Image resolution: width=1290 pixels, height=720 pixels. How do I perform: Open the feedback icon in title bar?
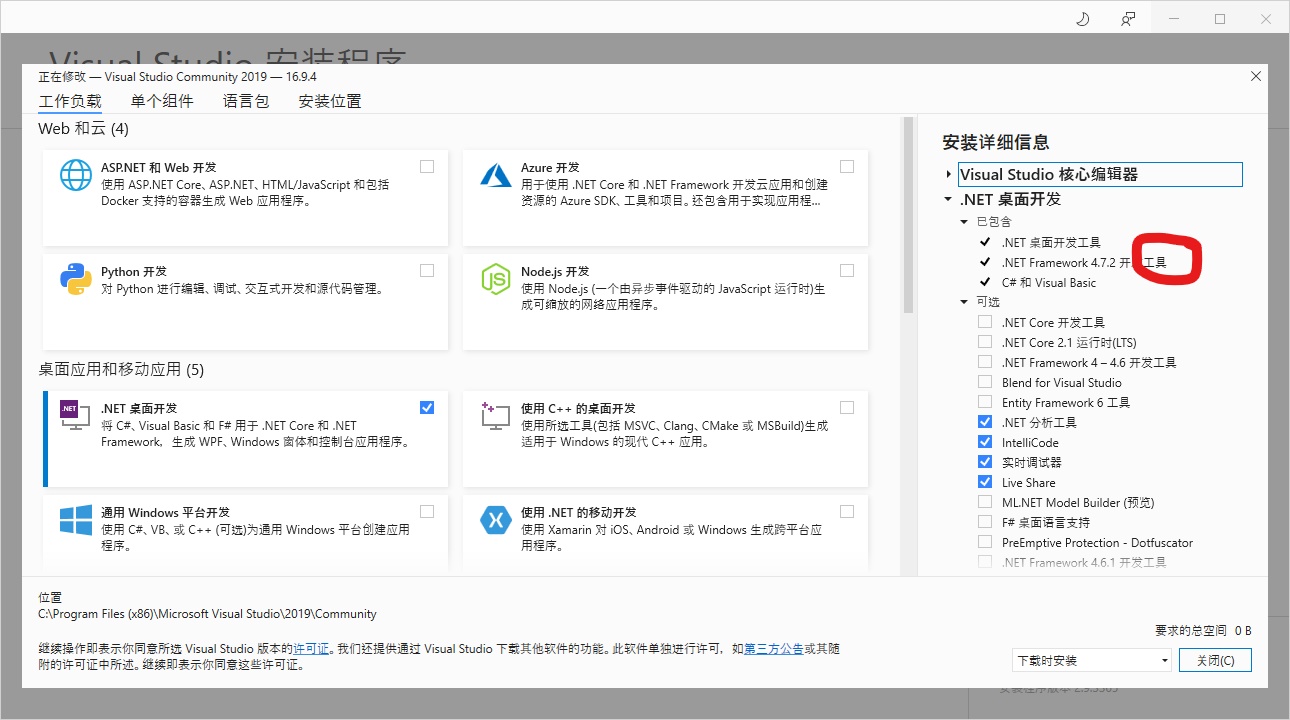click(1128, 18)
